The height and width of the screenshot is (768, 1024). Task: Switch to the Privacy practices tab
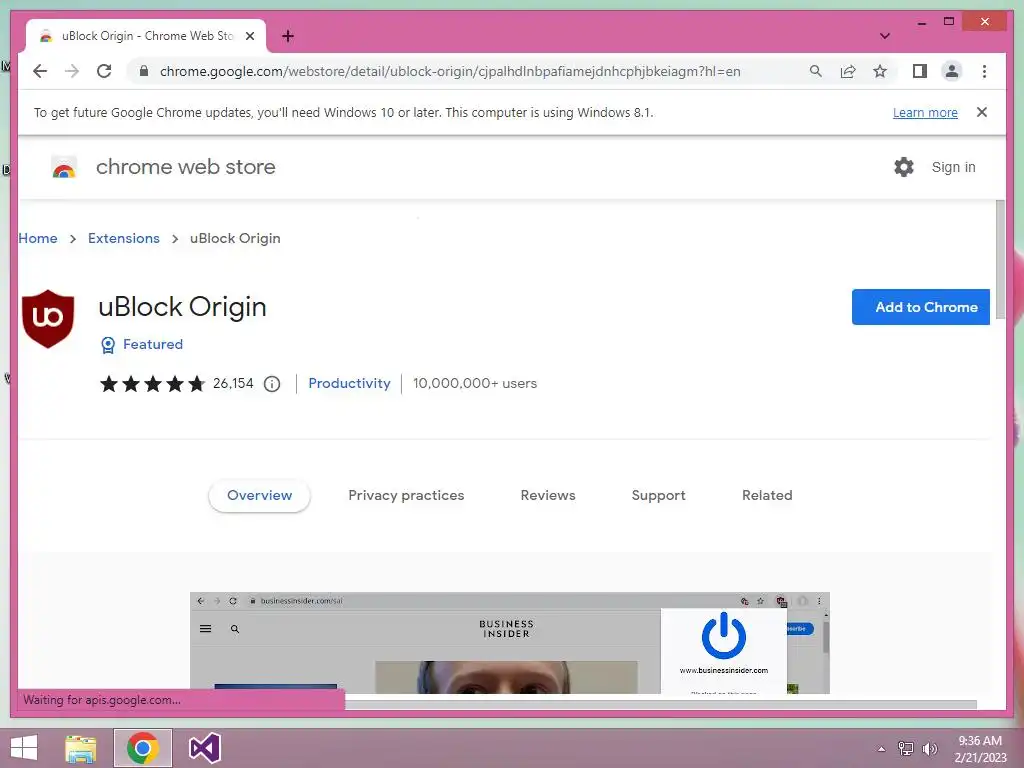pyautogui.click(x=406, y=496)
